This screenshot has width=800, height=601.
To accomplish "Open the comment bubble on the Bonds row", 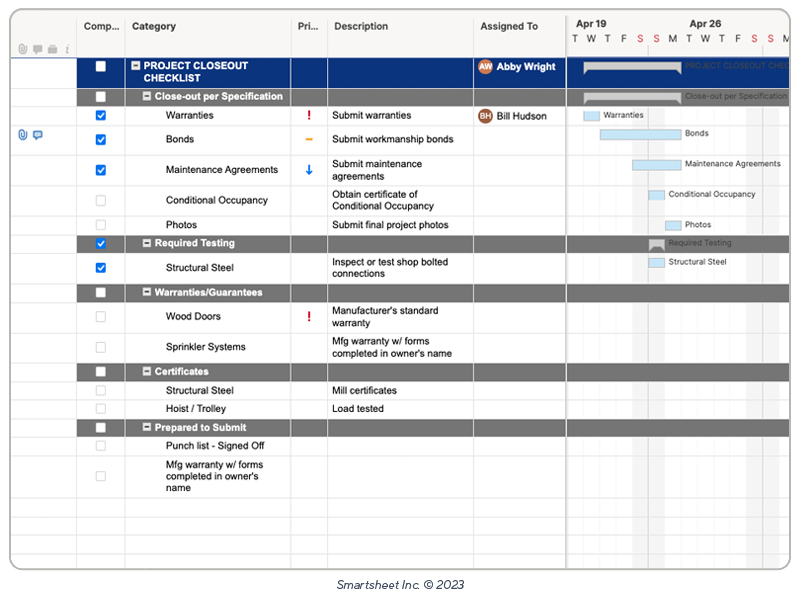I will coord(36,133).
